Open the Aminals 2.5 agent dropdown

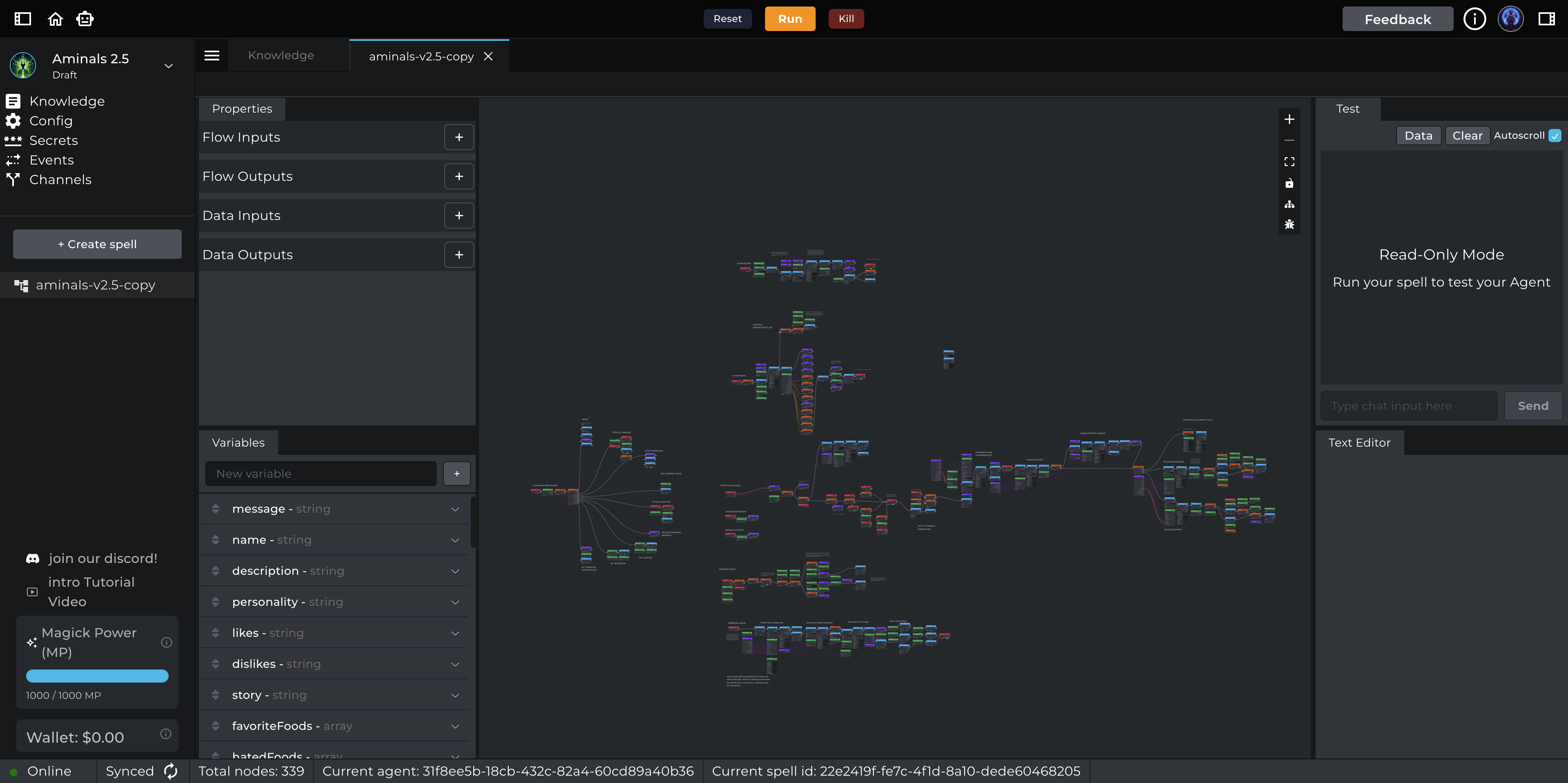169,66
